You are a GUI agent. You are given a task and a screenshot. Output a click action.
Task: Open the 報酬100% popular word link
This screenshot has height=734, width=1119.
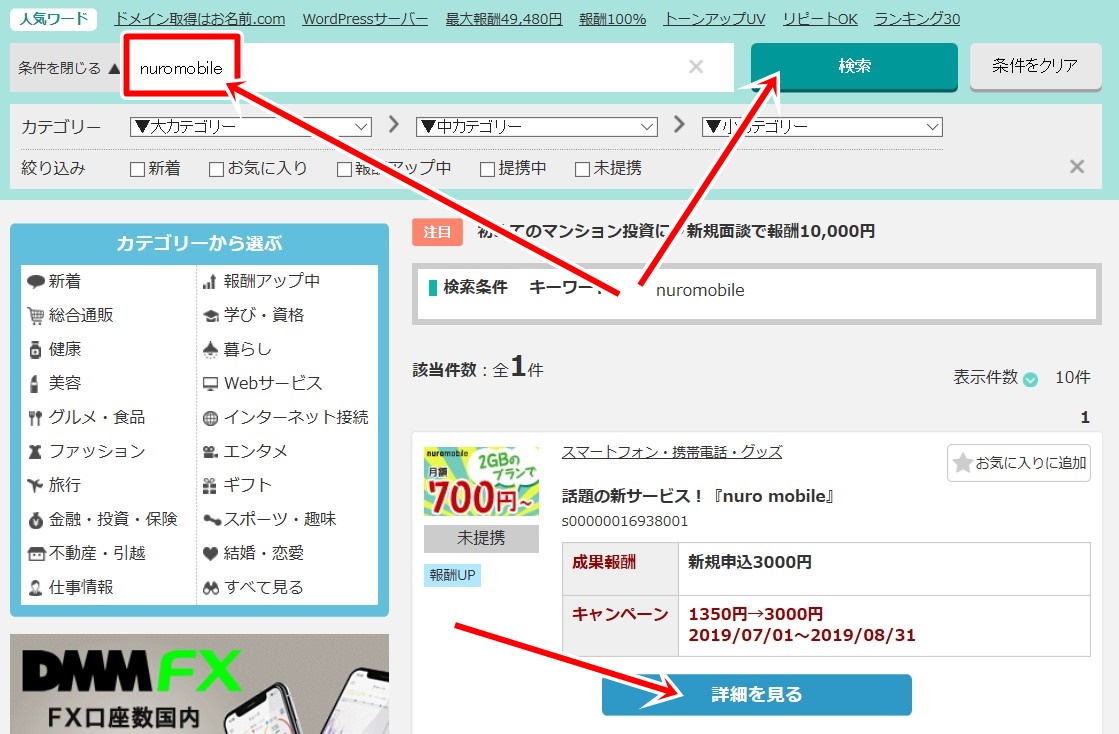pos(612,19)
